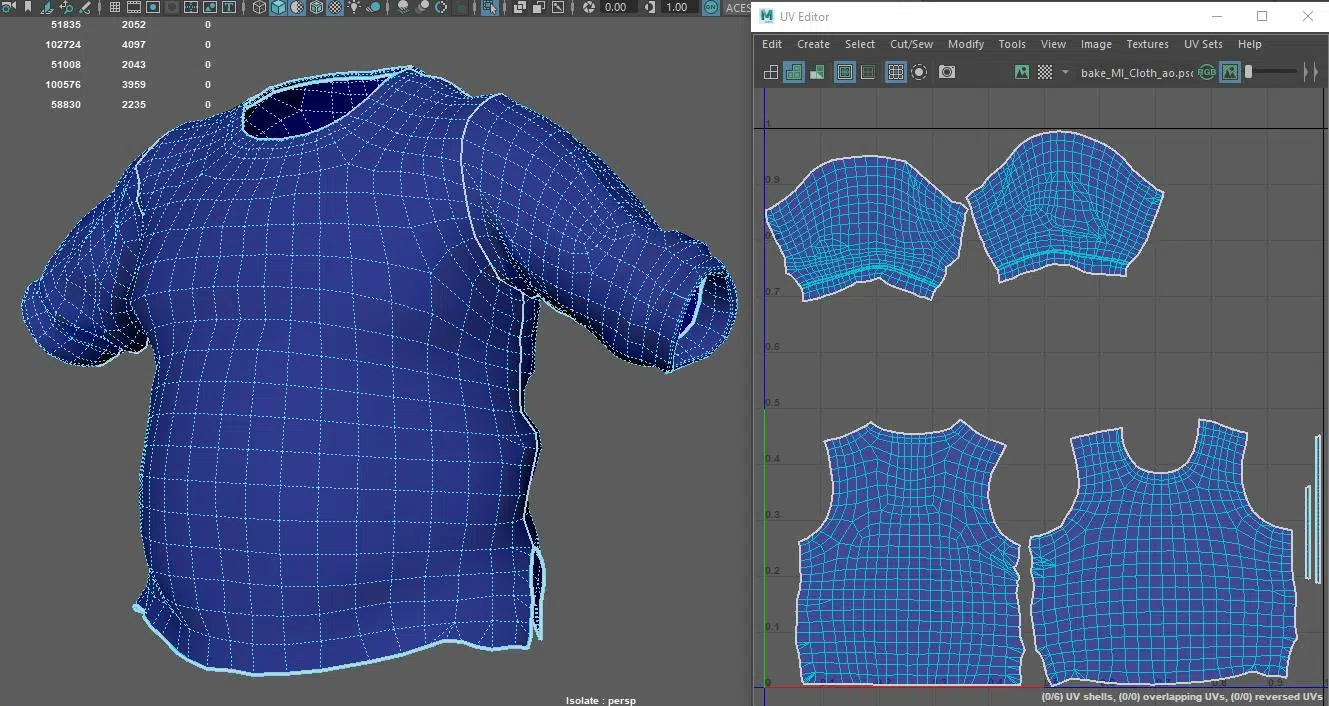Click the bookmarks icon in viewport toolbar
Viewport: 1329px width, 706px height.
[27, 8]
